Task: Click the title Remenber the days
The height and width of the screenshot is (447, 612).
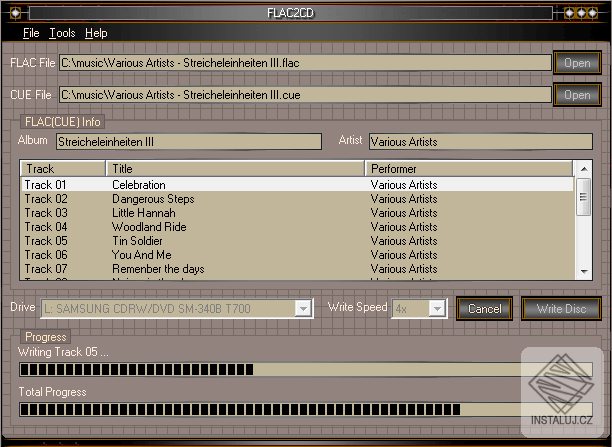Action: pyautogui.click(x=158, y=269)
